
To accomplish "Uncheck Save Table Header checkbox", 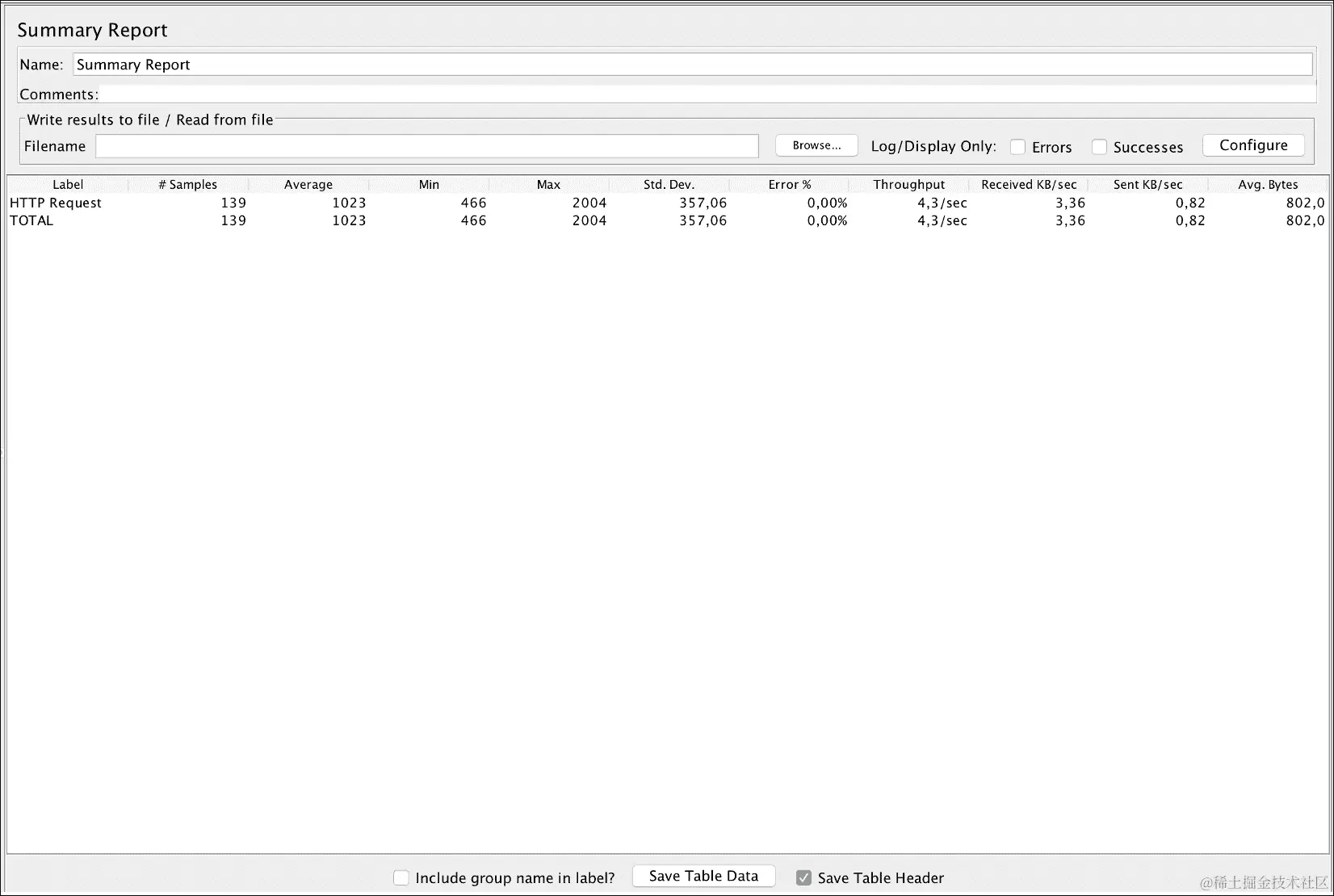I will click(x=803, y=877).
